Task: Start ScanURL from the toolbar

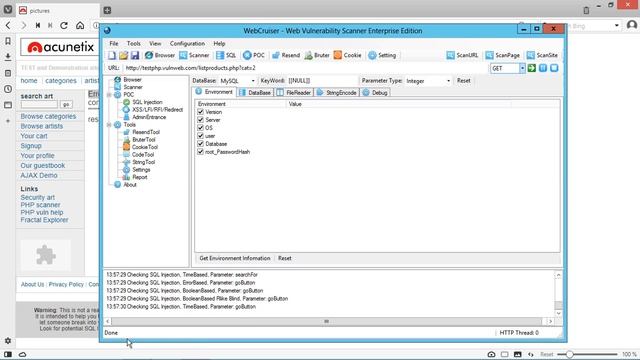Action: coord(462,55)
